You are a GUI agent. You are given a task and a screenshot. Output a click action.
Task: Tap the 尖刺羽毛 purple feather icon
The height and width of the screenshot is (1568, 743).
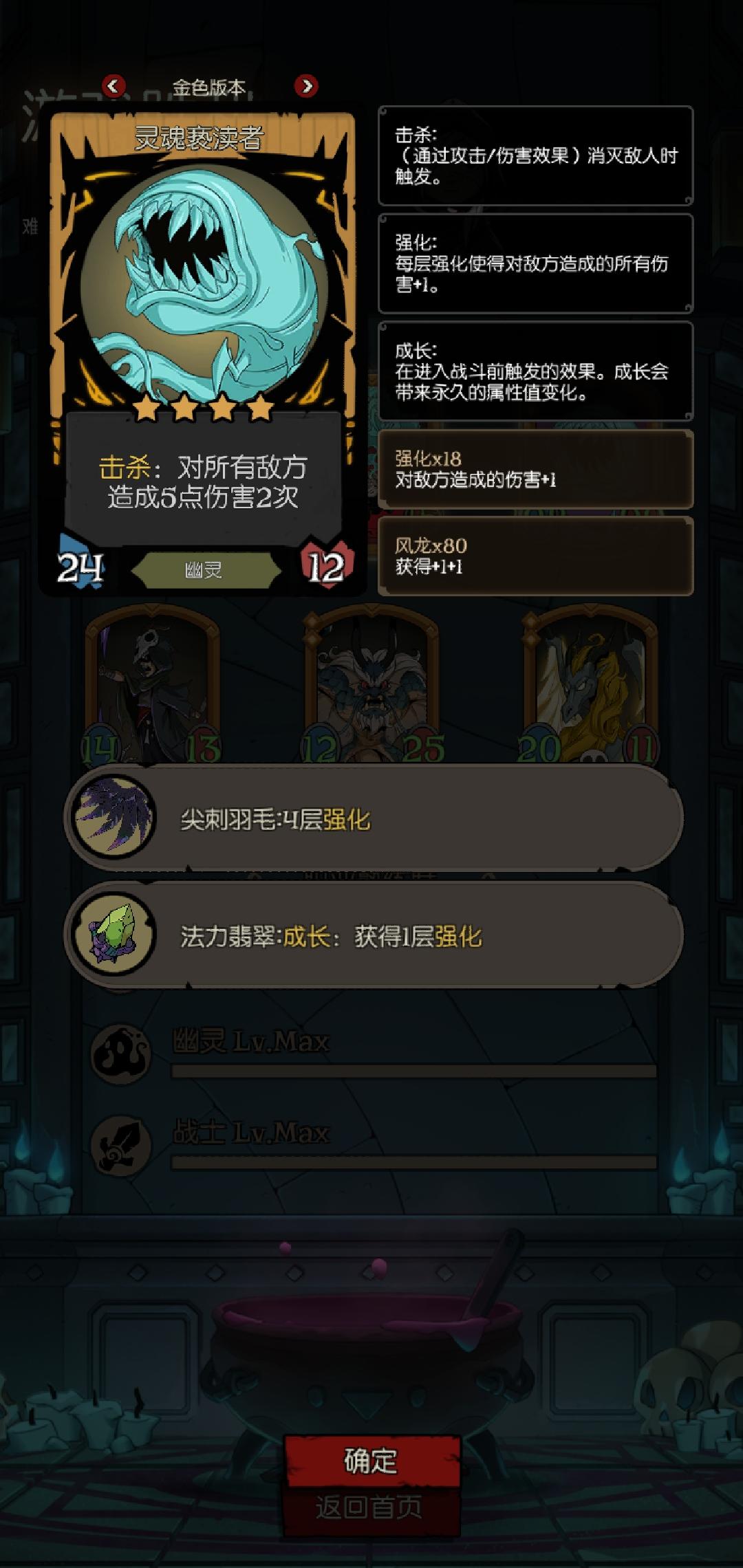pos(114,818)
